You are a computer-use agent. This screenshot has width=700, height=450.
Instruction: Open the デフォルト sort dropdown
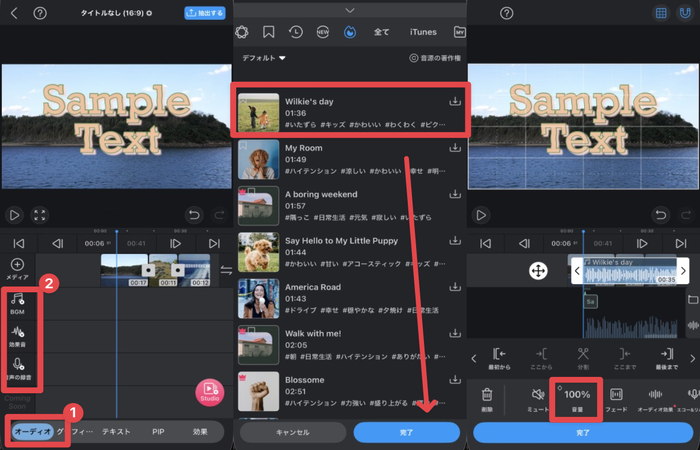pyautogui.click(x=264, y=59)
